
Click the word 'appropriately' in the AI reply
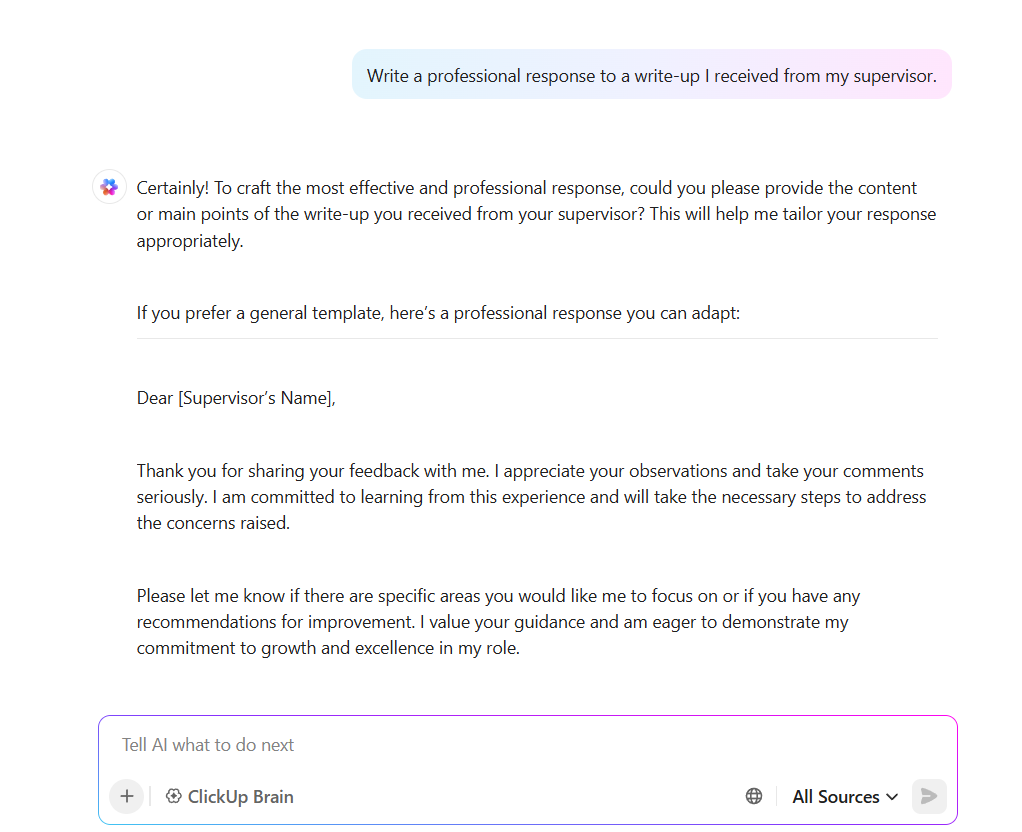[188, 241]
